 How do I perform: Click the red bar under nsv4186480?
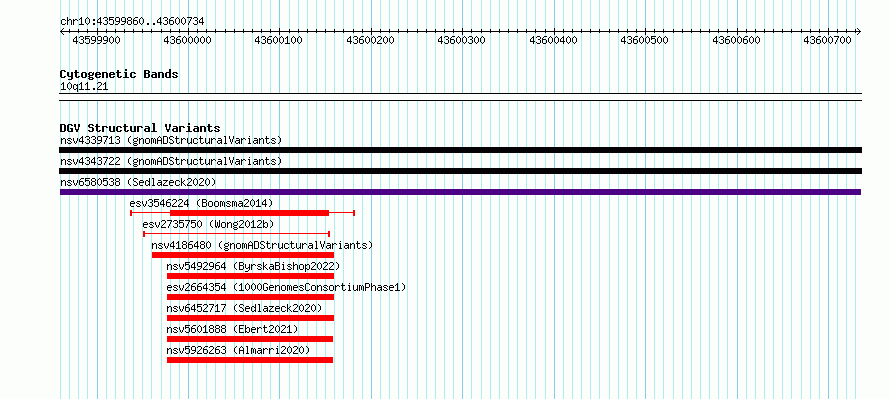[x=243, y=255]
